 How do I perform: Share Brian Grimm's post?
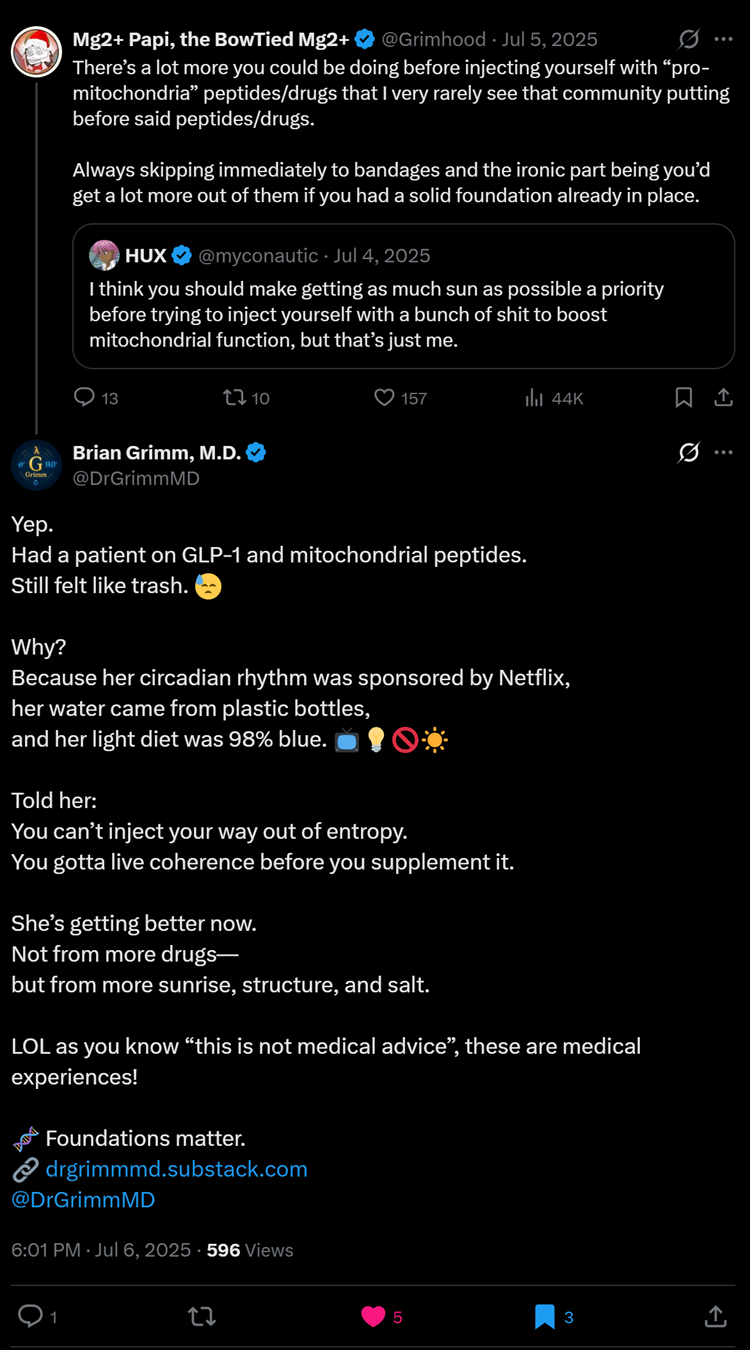[715, 1317]
